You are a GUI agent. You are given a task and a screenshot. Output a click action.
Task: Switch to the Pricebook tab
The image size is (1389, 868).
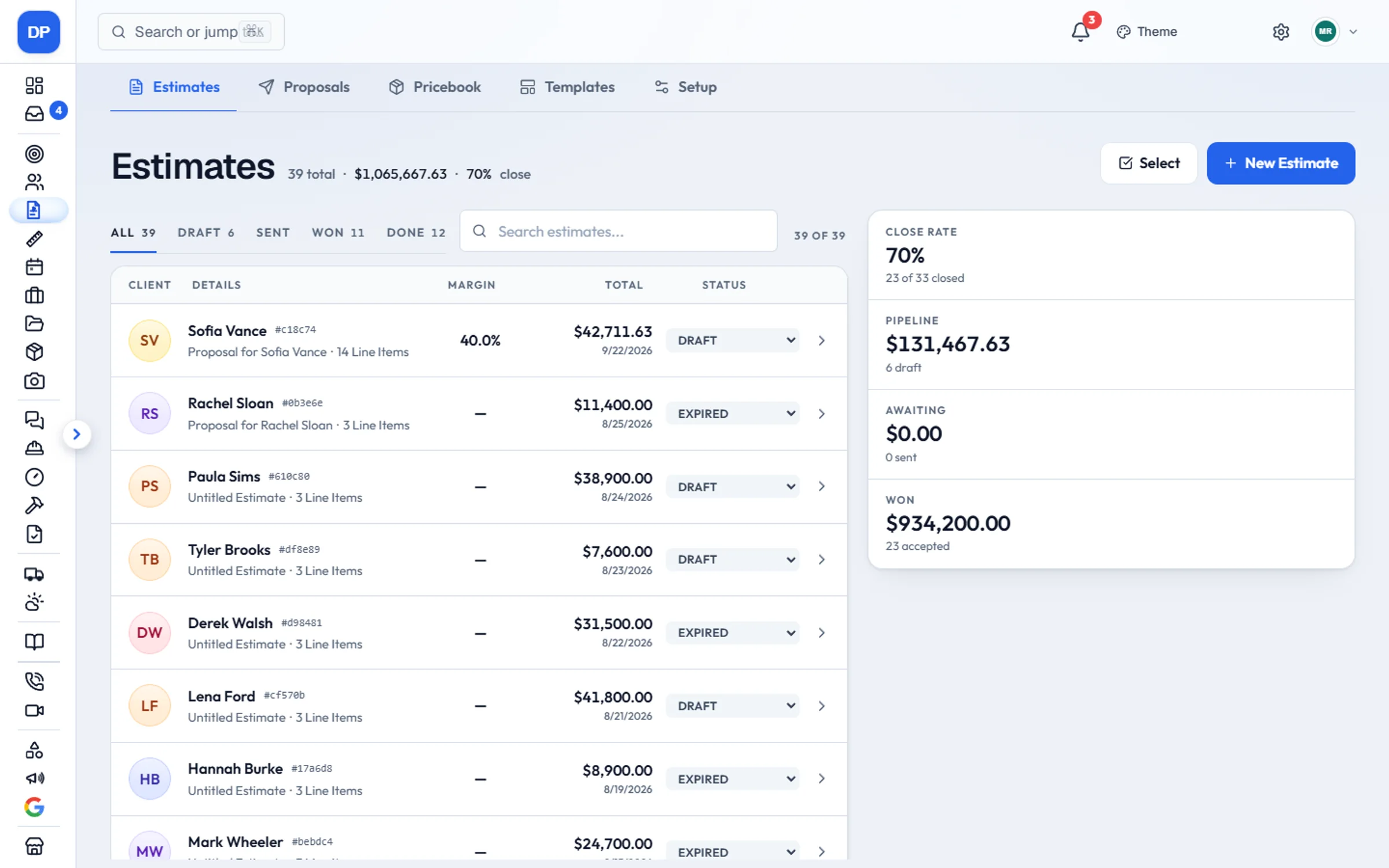pyautogui.click(x=435, y=87)
